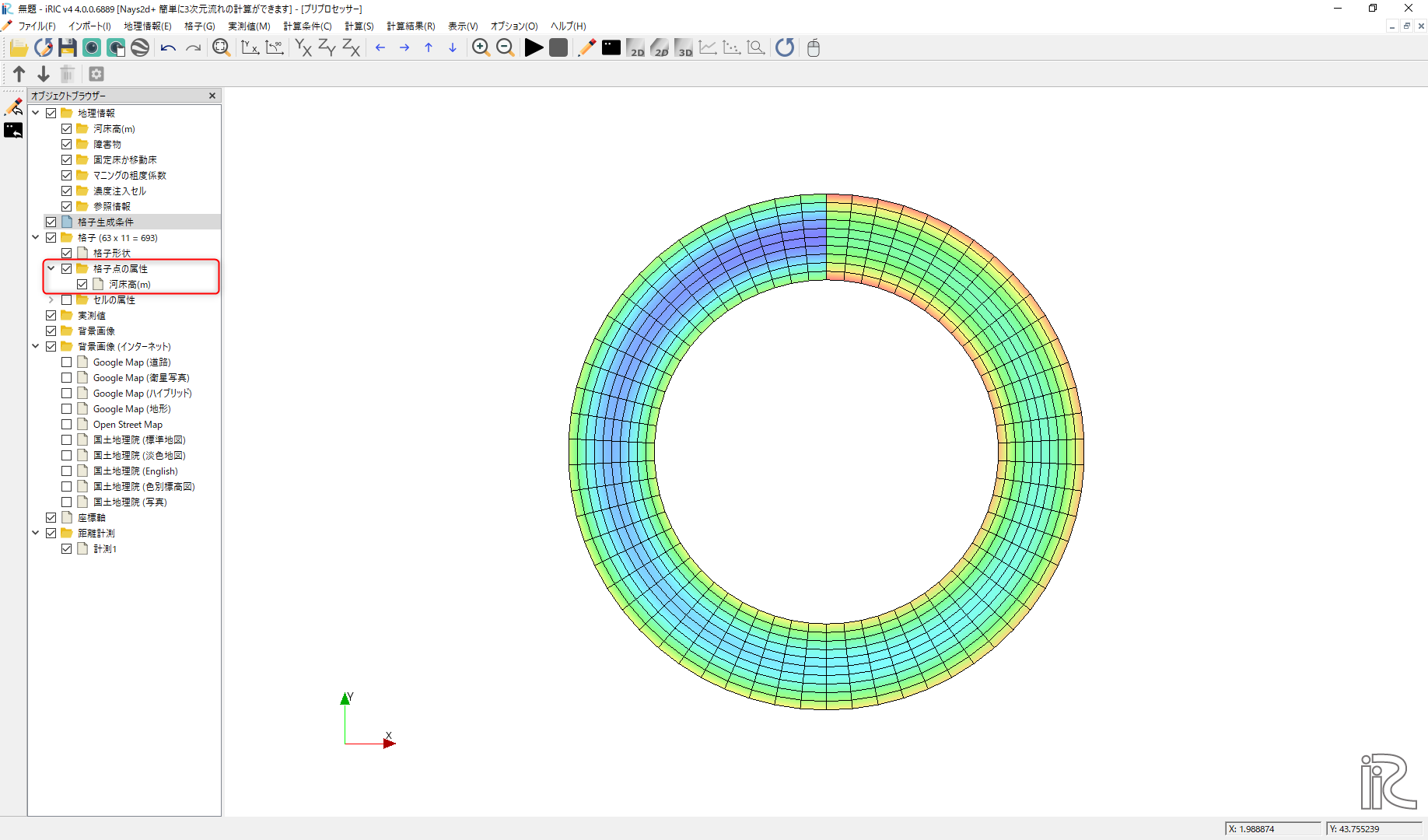Click the black console icon on left sidebar

[x=13, y=131]
